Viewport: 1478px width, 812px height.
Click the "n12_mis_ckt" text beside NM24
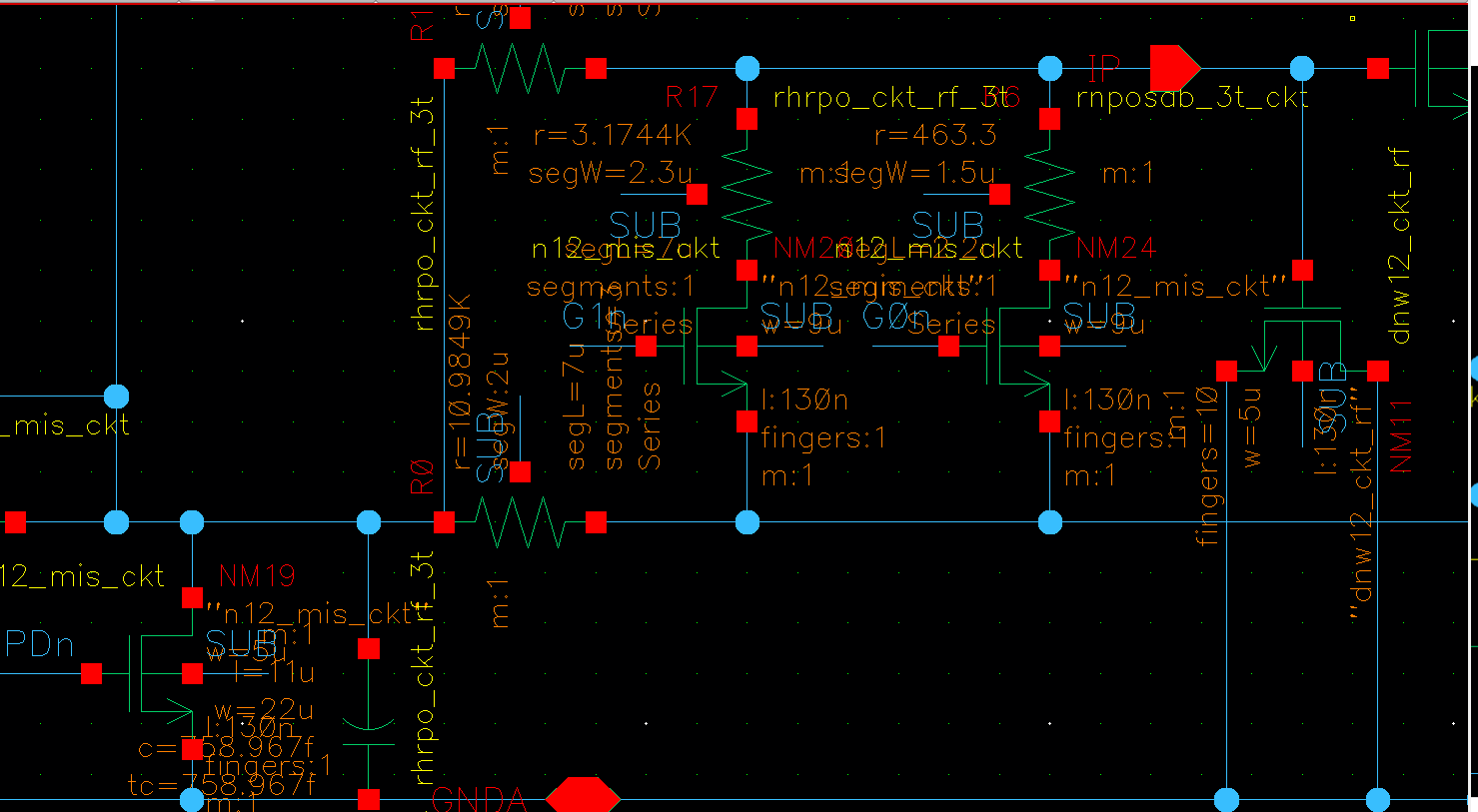tap(1175, 288)
